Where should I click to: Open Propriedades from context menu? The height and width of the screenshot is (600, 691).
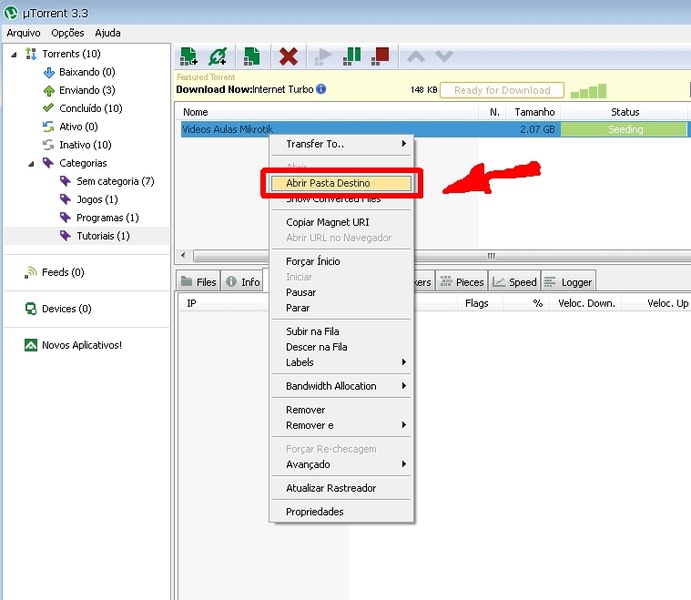[341, 511]
